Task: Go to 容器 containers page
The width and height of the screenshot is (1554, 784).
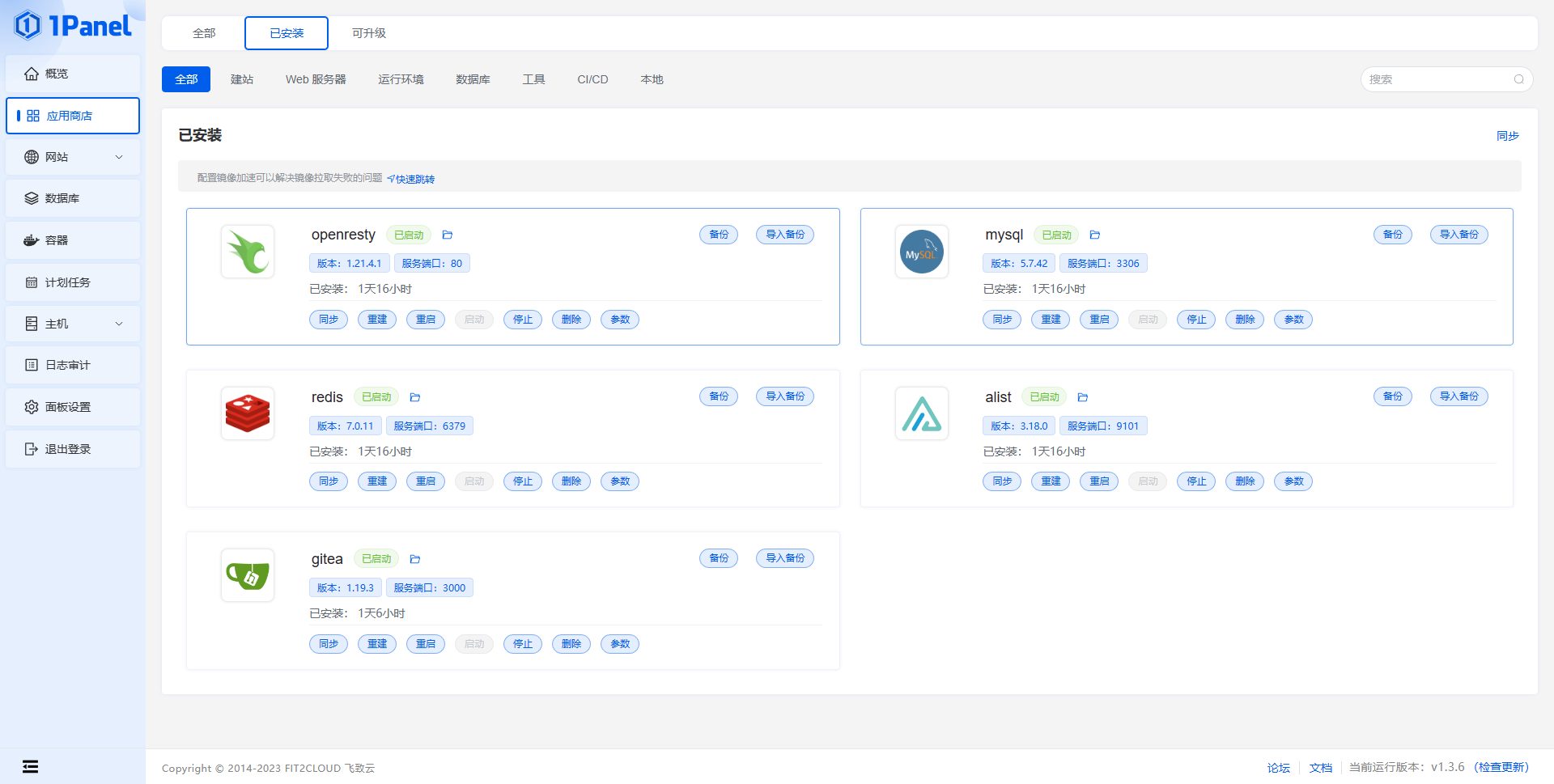Action: pyautogui.click(x=73, y=240)
